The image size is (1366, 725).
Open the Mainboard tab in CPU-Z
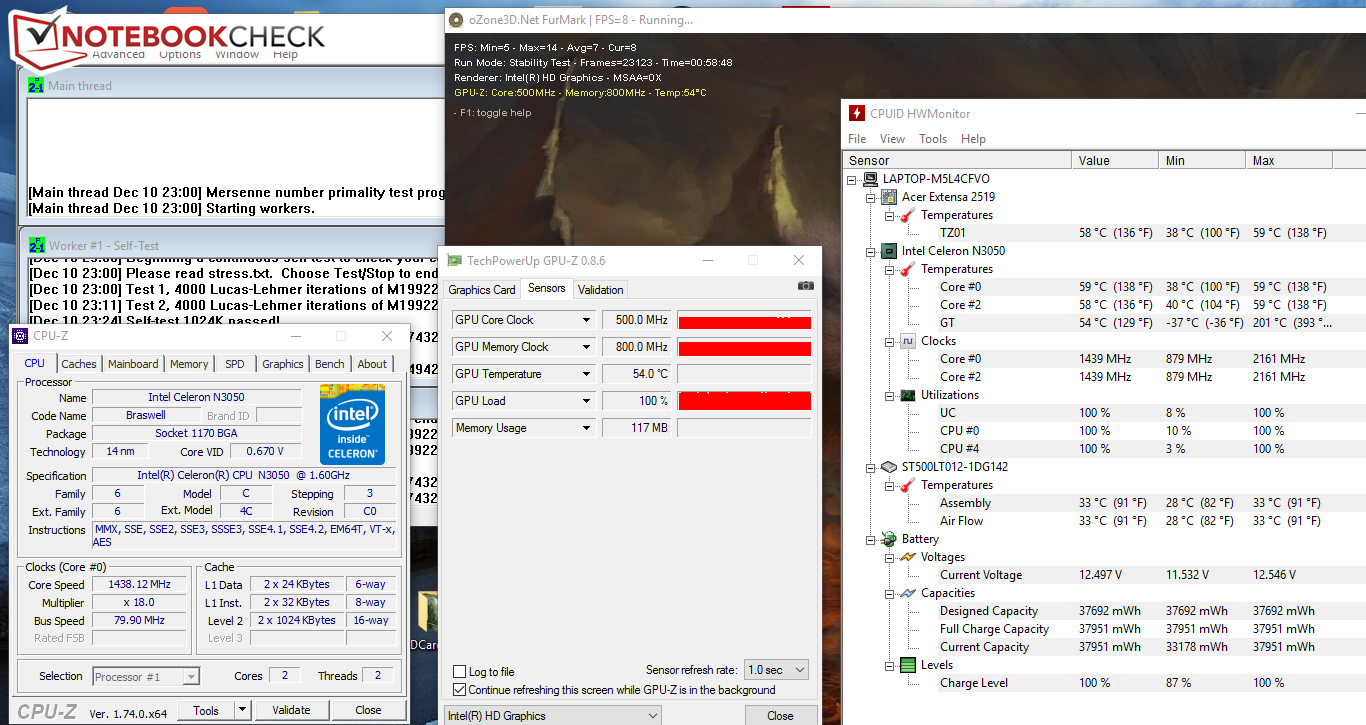point(133,364)
